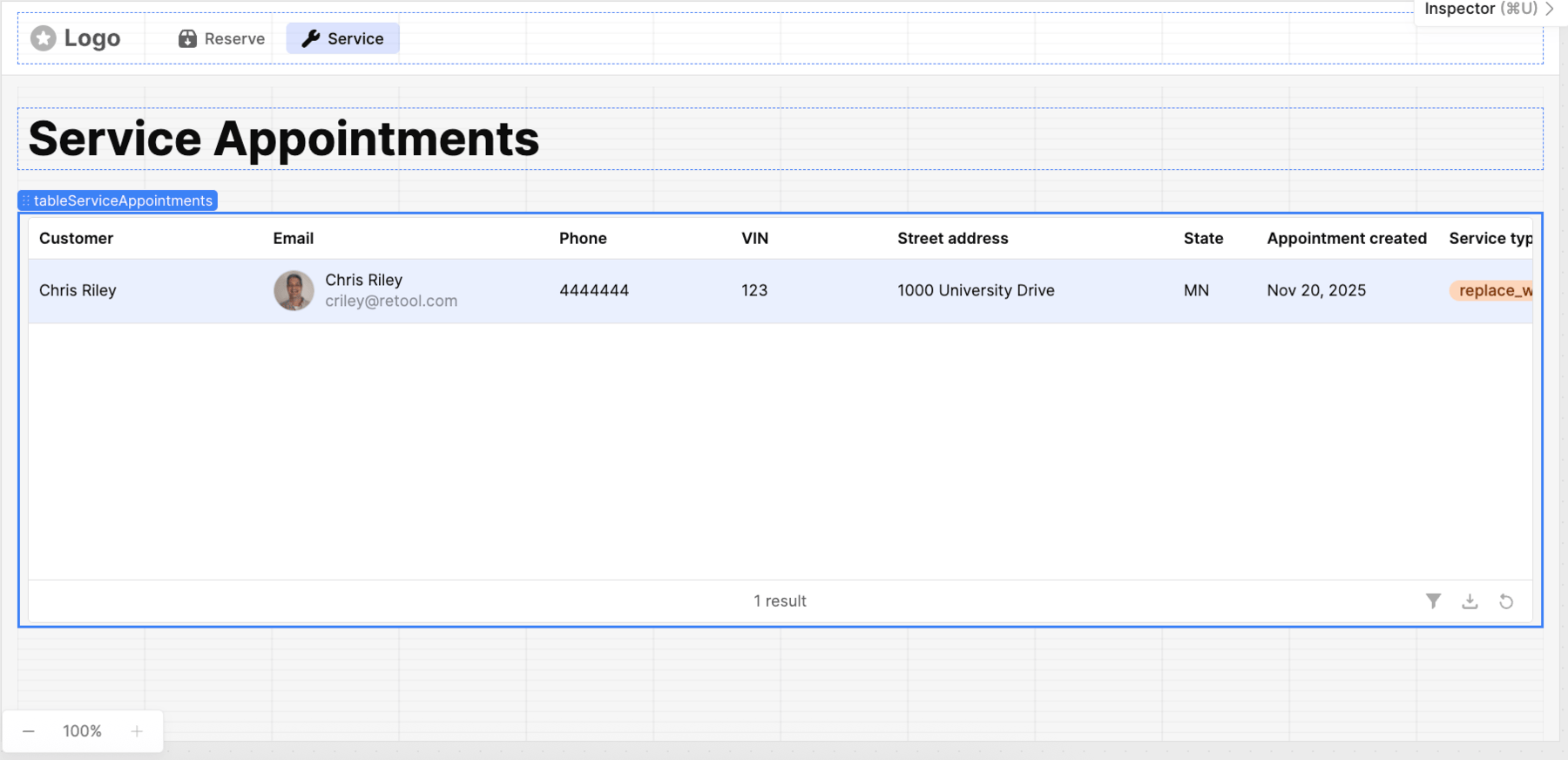
Task: Open the Reserve navigation tab
Action: click(x=222, y=38)
